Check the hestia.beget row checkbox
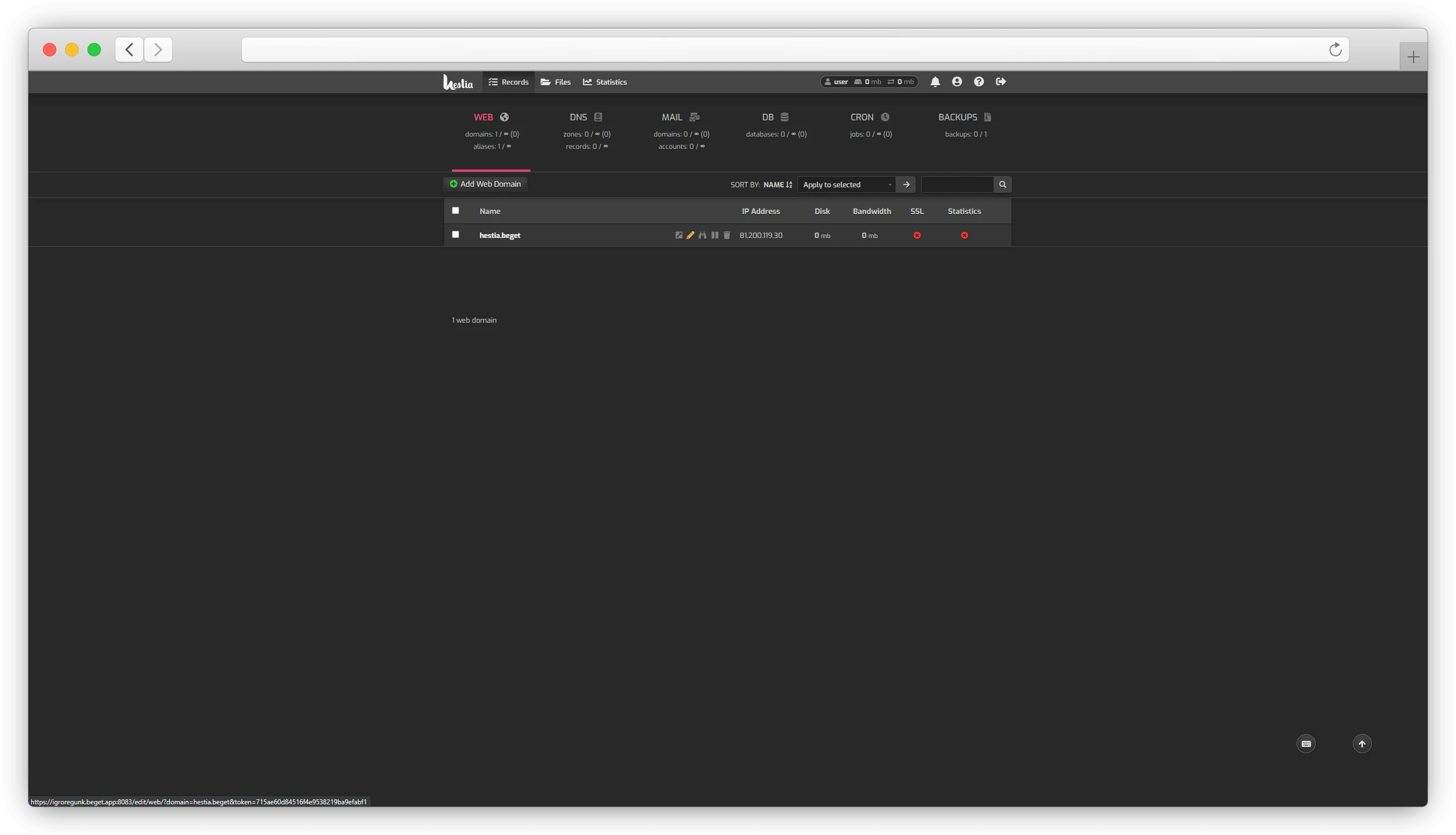1456x835 pixels. [x=456, y=235]
